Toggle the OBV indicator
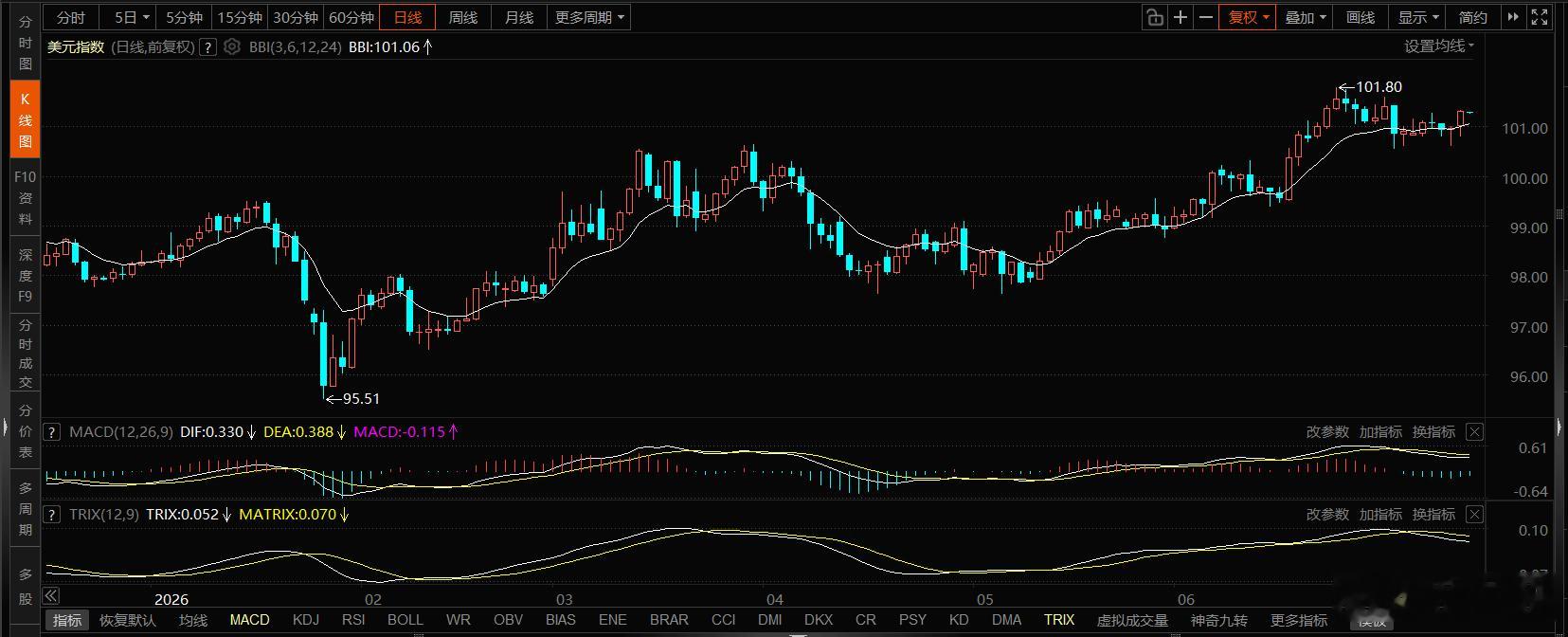This screenshot has height=637, width=1568. coord(509,620)
